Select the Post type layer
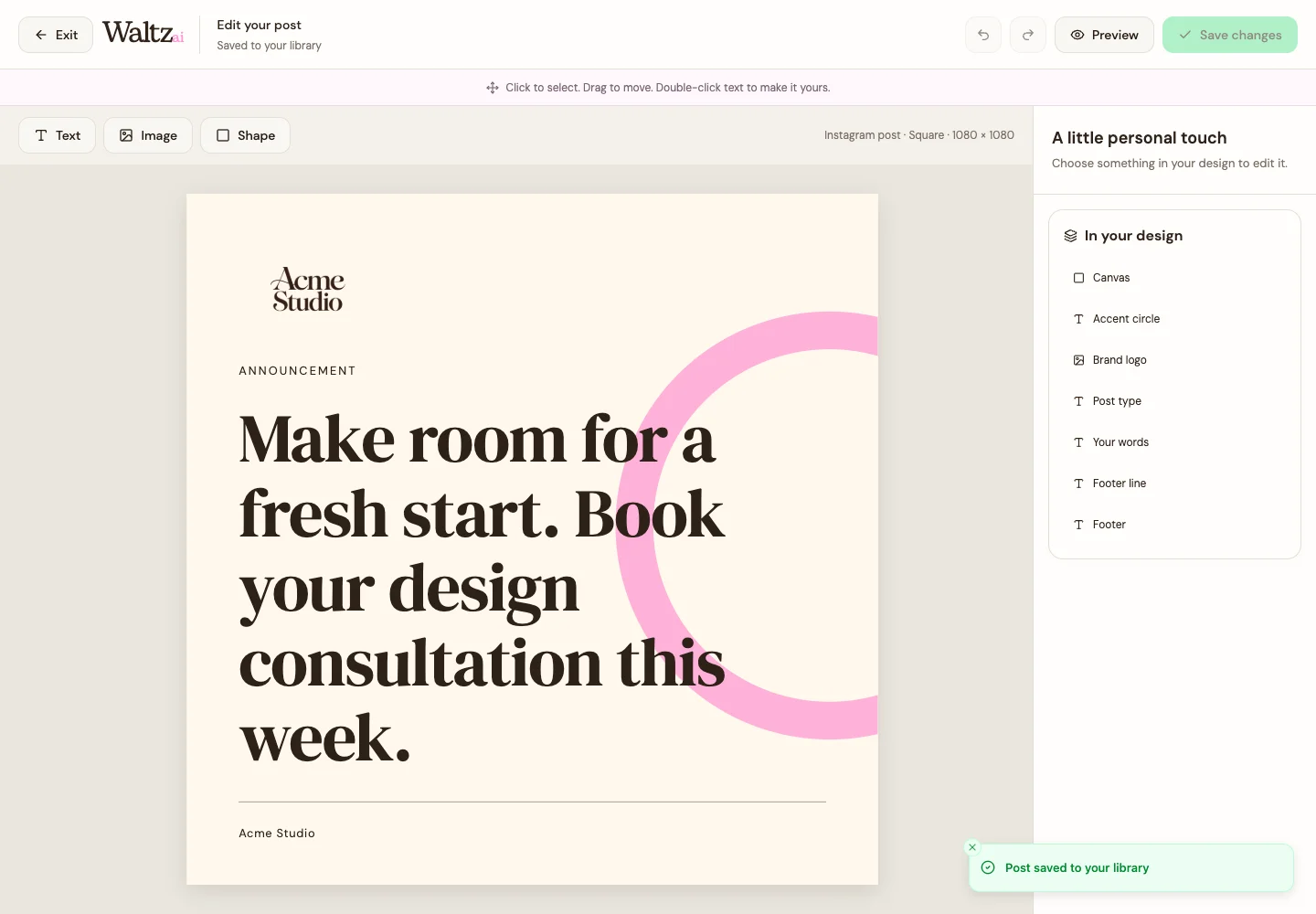The width and height of the screenshot is (1316, 914). pos(1174,401)
